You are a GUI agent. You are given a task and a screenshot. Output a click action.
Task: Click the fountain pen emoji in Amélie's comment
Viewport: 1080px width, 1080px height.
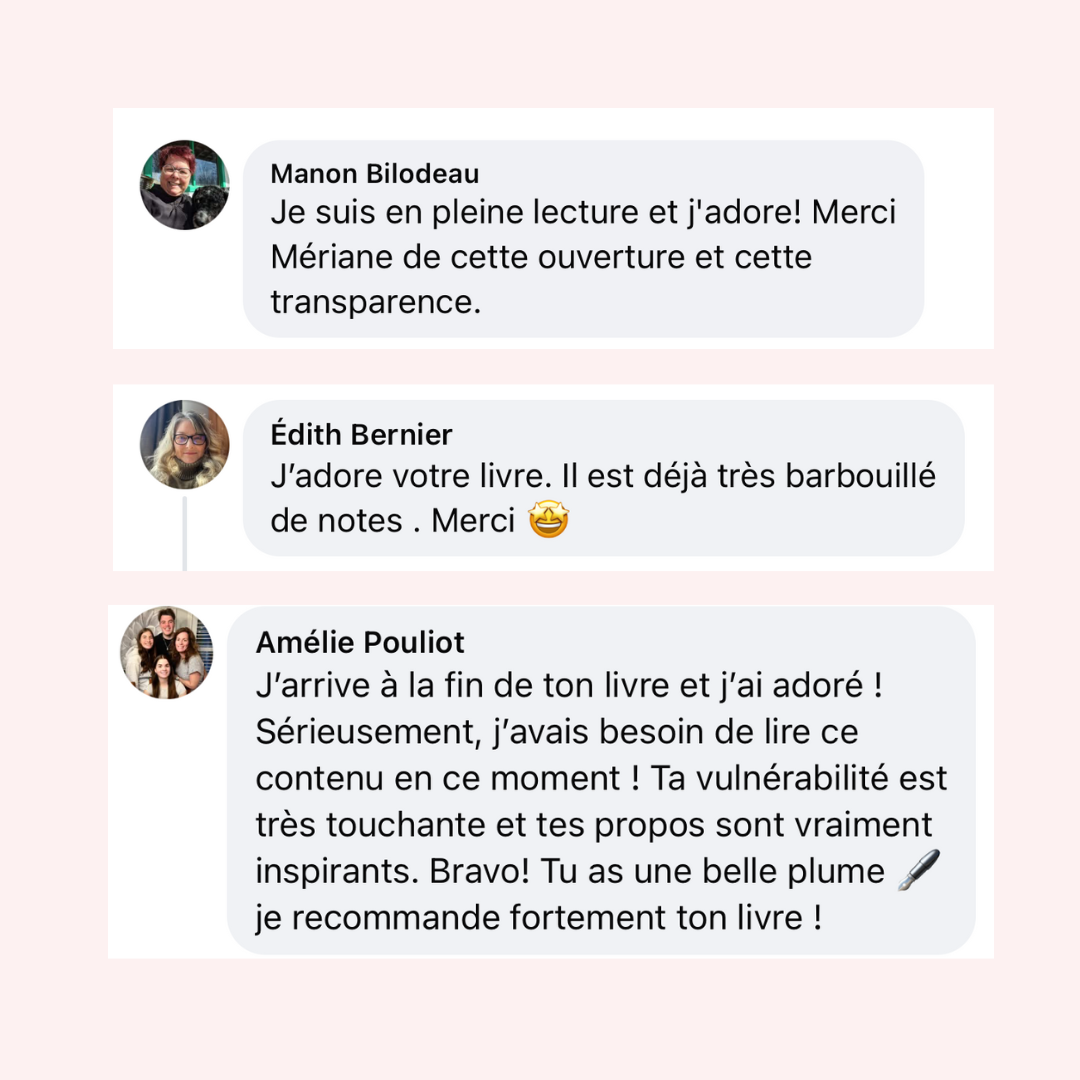[919, 870]
